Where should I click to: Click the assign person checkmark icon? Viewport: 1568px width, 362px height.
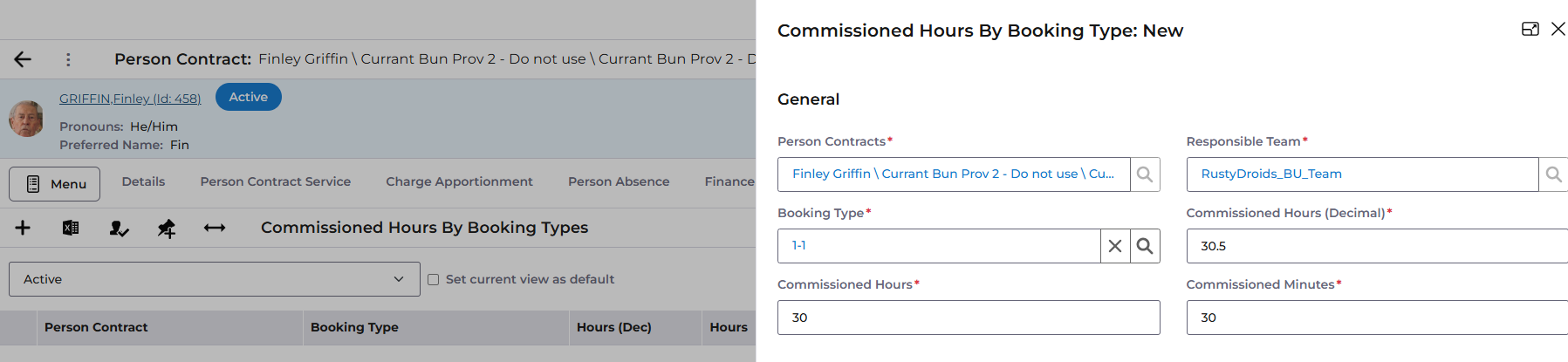tap(119, 229)
